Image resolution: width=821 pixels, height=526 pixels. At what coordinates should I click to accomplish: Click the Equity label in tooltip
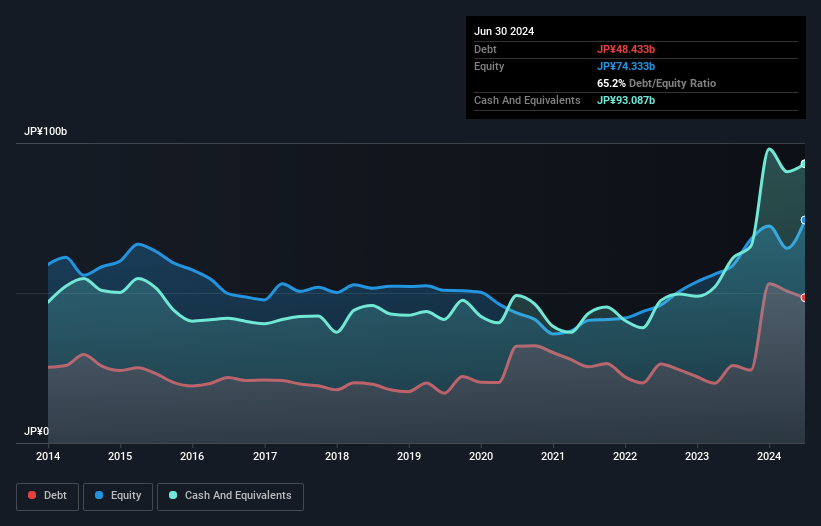[489, 66]
